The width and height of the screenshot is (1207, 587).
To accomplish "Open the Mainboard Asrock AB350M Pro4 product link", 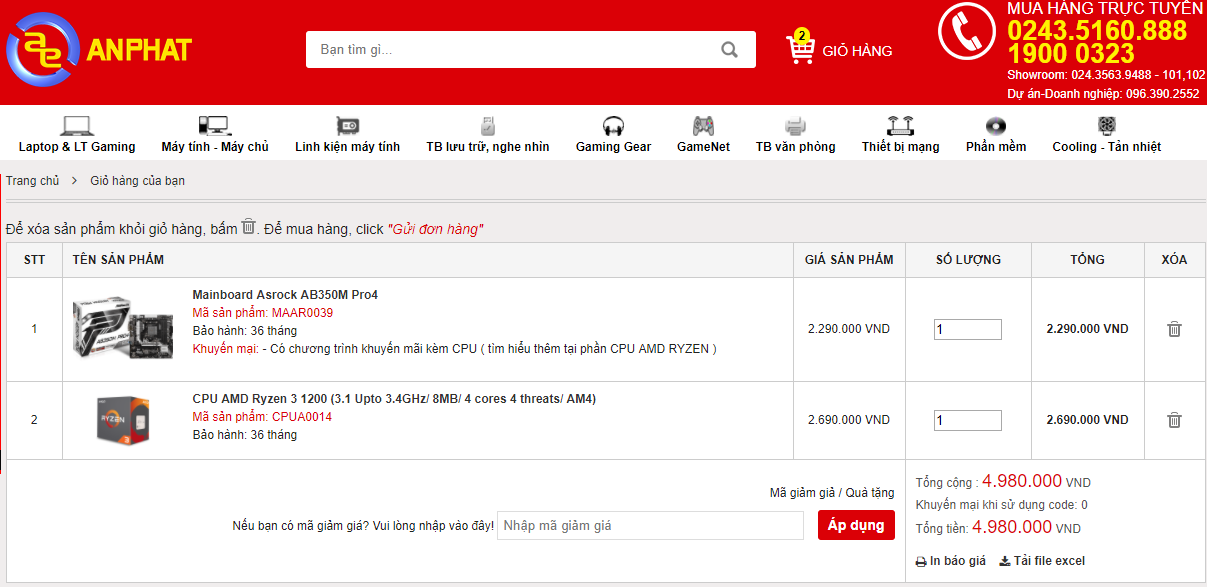I will 285,295.
